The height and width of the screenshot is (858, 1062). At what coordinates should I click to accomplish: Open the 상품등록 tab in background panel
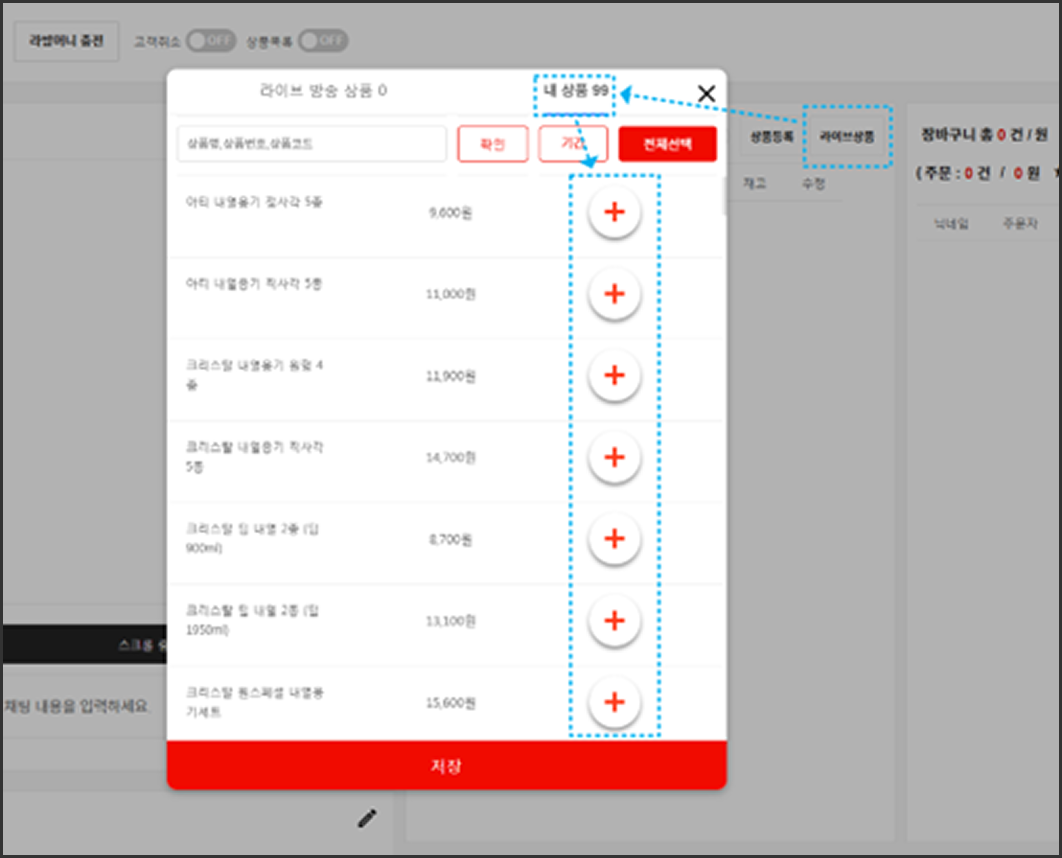[x=771, y=137]
